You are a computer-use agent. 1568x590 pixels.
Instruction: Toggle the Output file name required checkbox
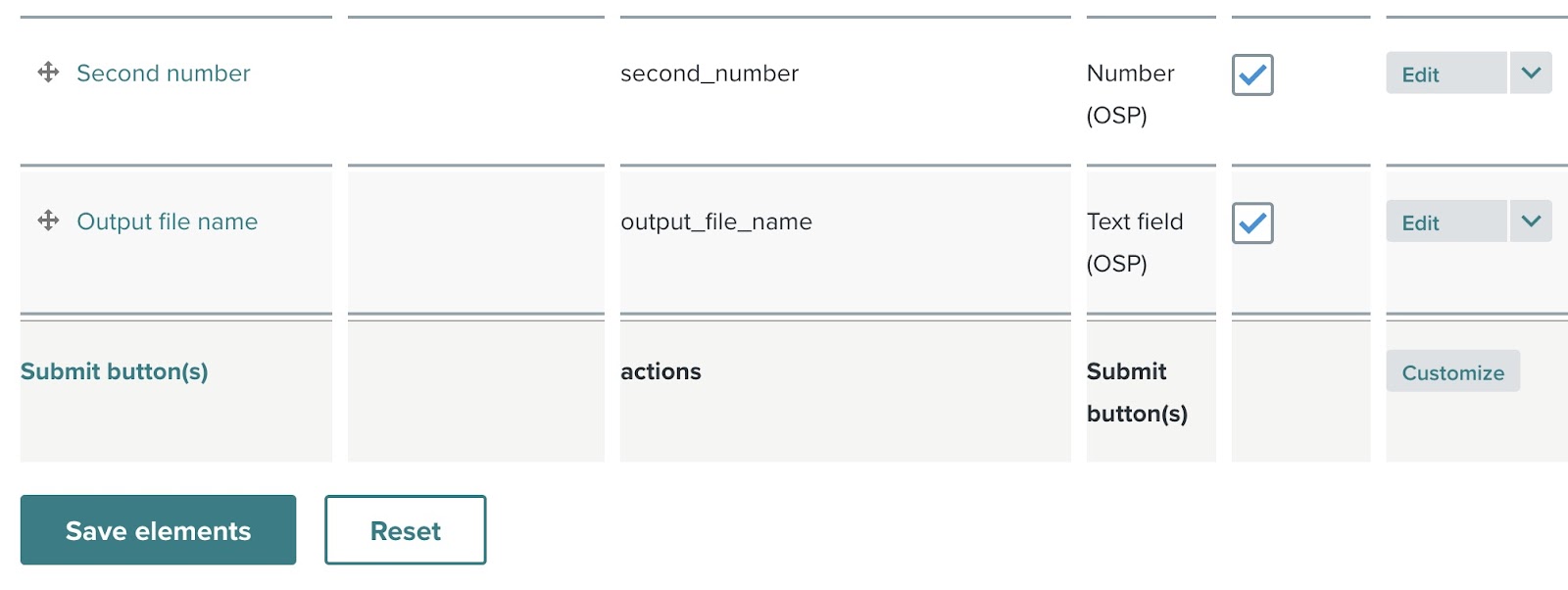pyautogui.click(x=1251, y=223)
